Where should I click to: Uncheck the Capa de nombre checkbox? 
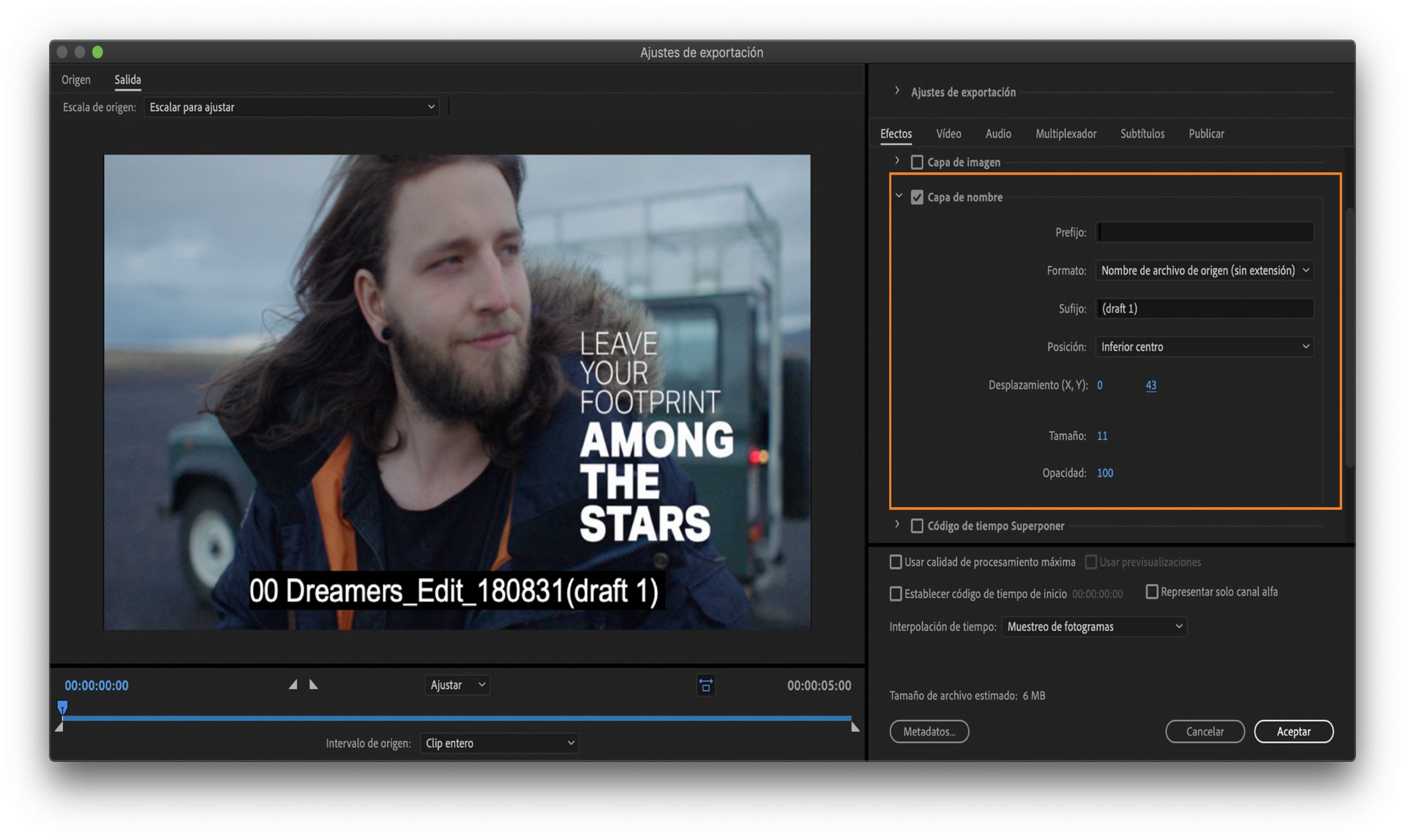(x=917, y=198)
